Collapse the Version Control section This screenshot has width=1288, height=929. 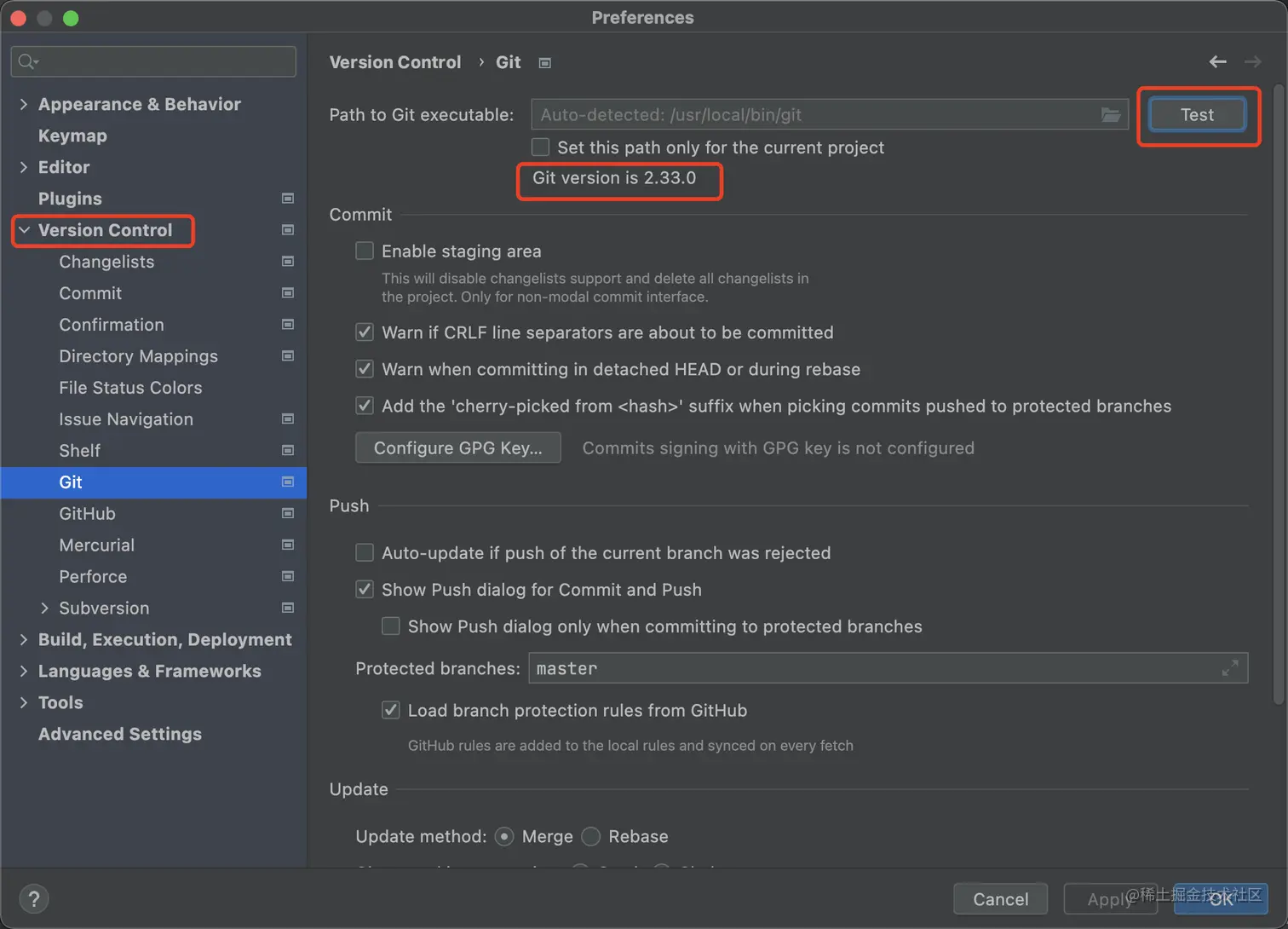[x=24, y=230]
